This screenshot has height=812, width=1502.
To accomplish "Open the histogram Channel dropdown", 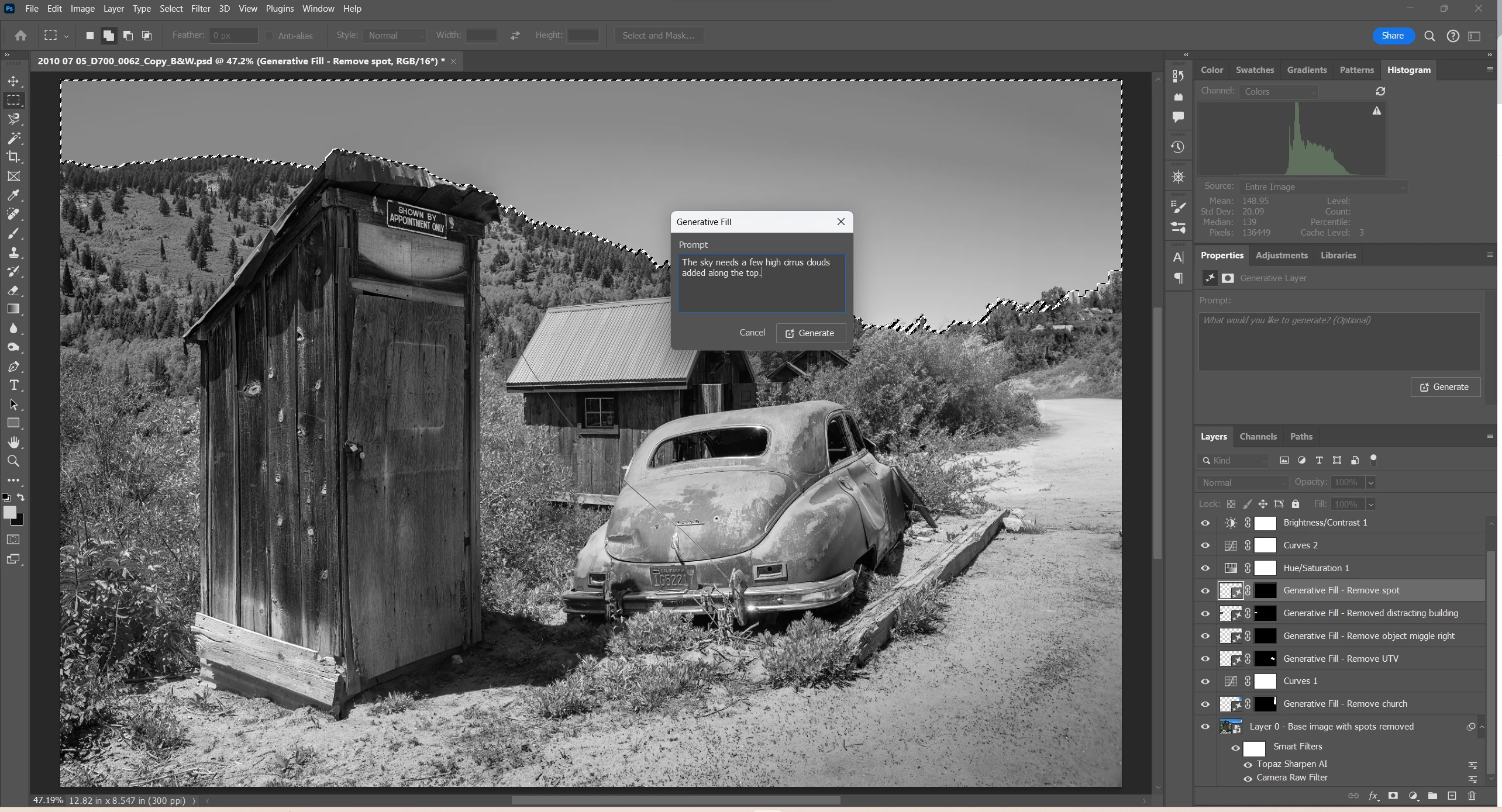I will click(1279, 92).
